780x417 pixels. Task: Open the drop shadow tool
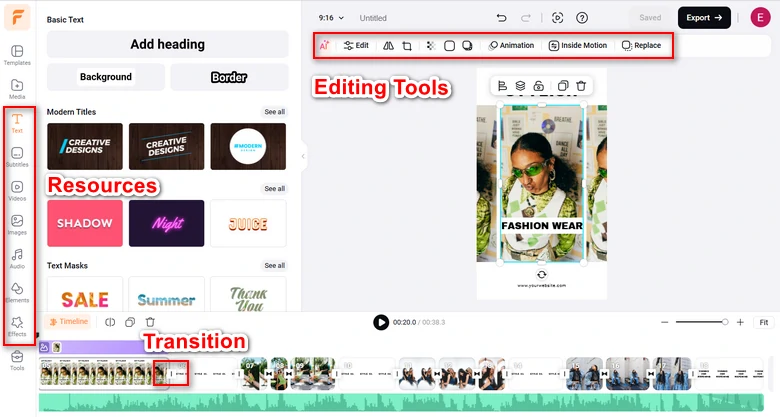(x=467, y=46)
